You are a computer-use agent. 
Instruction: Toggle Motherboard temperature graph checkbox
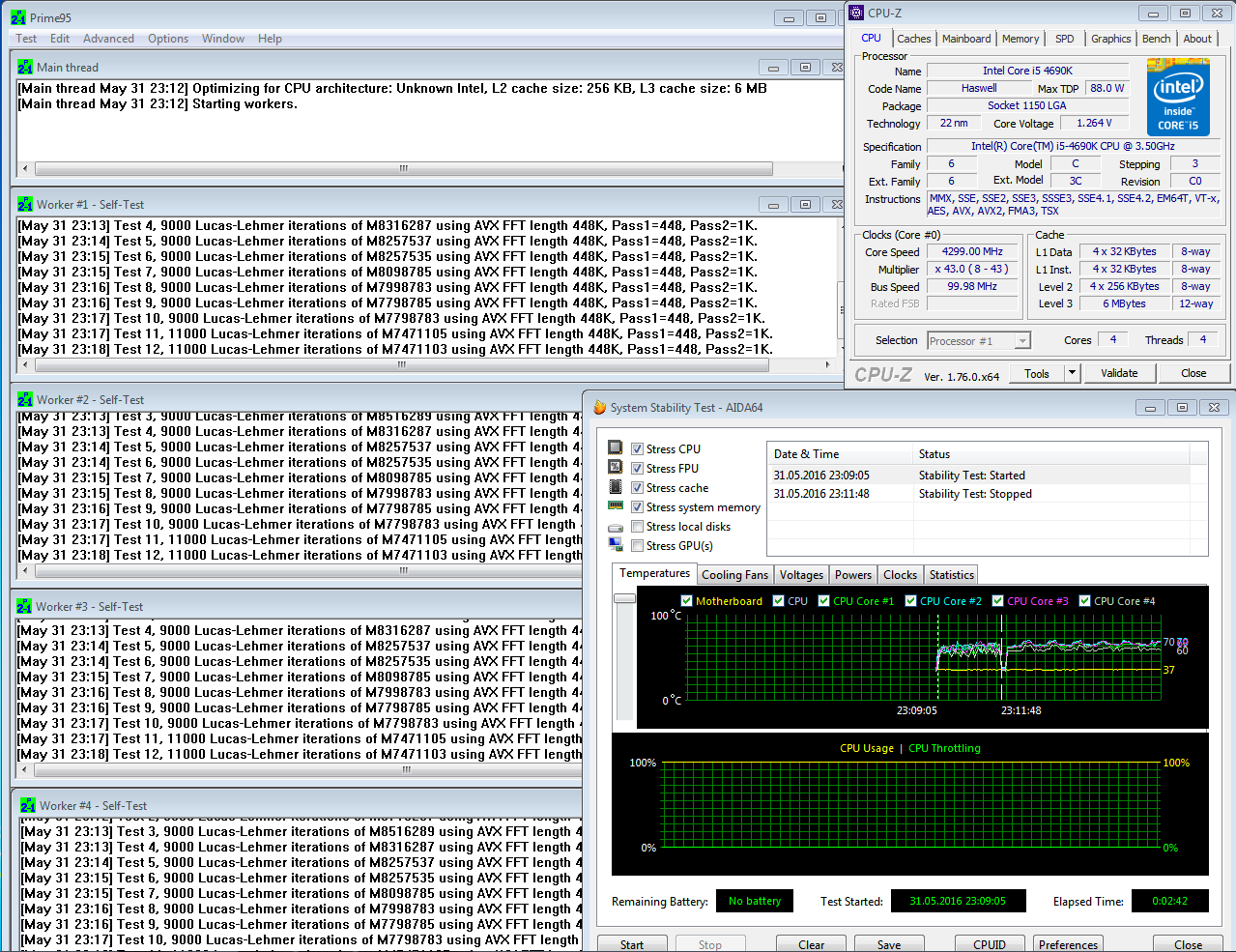686,600
